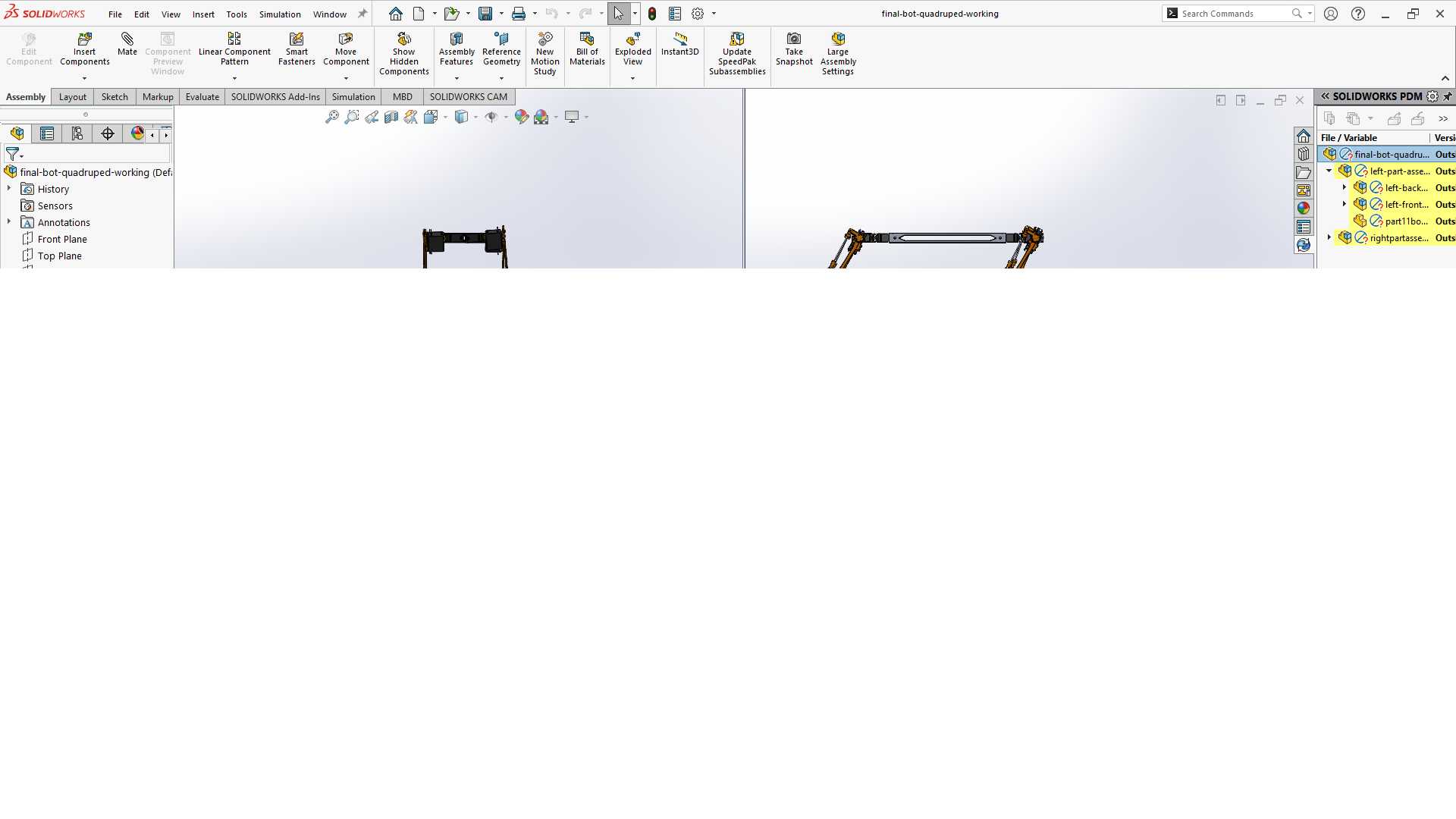Click Zoom to Fit in view toolbar

pyautogui.click(x=332, y=117)
